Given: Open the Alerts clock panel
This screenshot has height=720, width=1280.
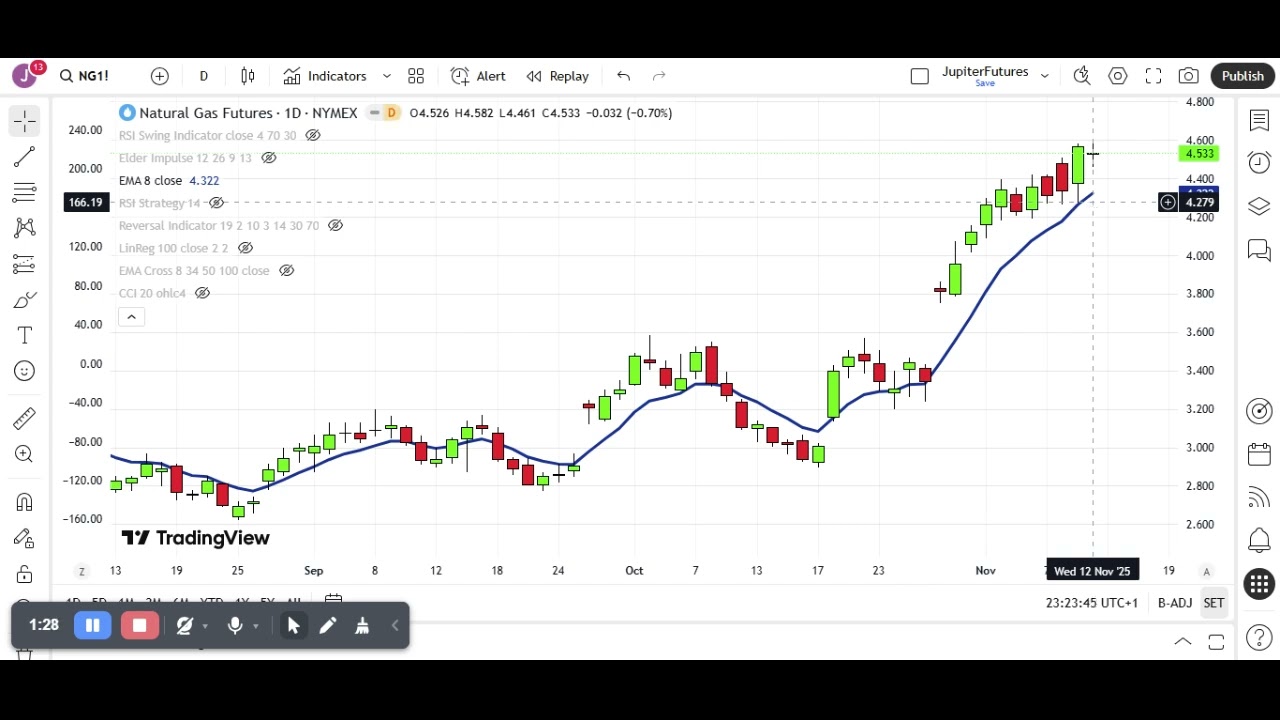Looking at the screenshot, I should point(1259,162).
